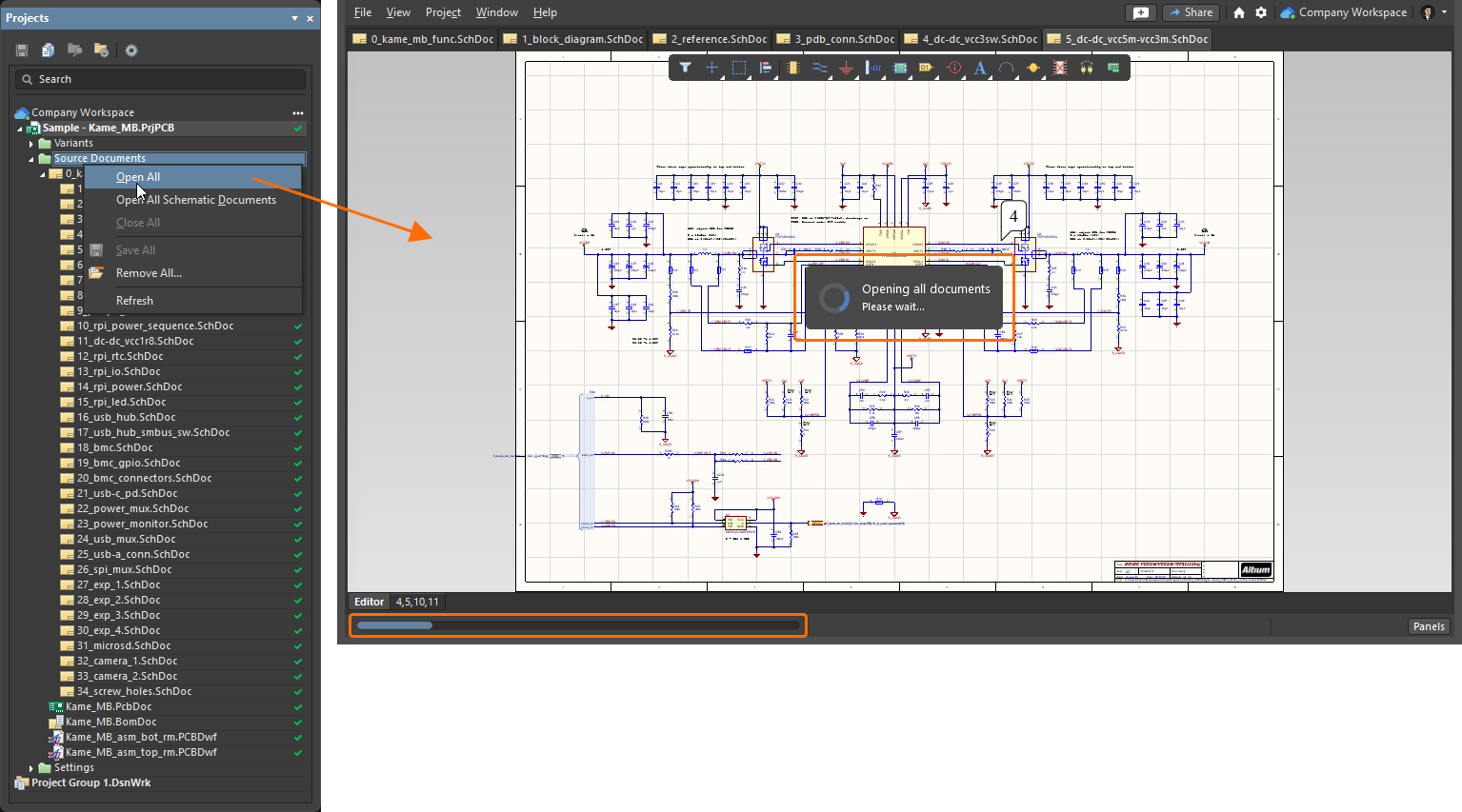Click the add comment speech bubble icon
The height and width of the screenshot is (812, 1462).
click(1140, 12)
